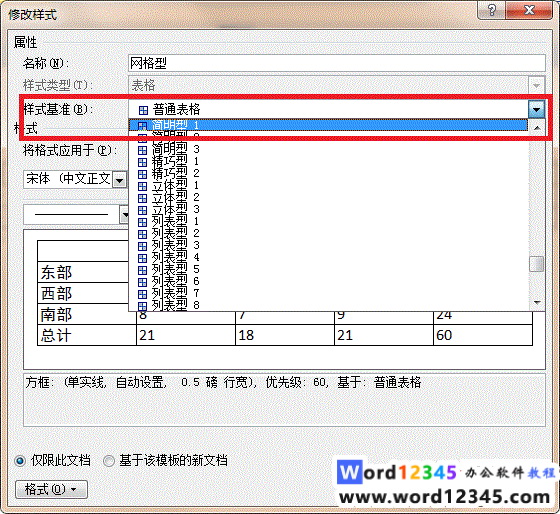Click the 样式基准 field showing 普通表格
Image resolution: width=560 pixels, height=514 pixels.
tap(328, 109)
